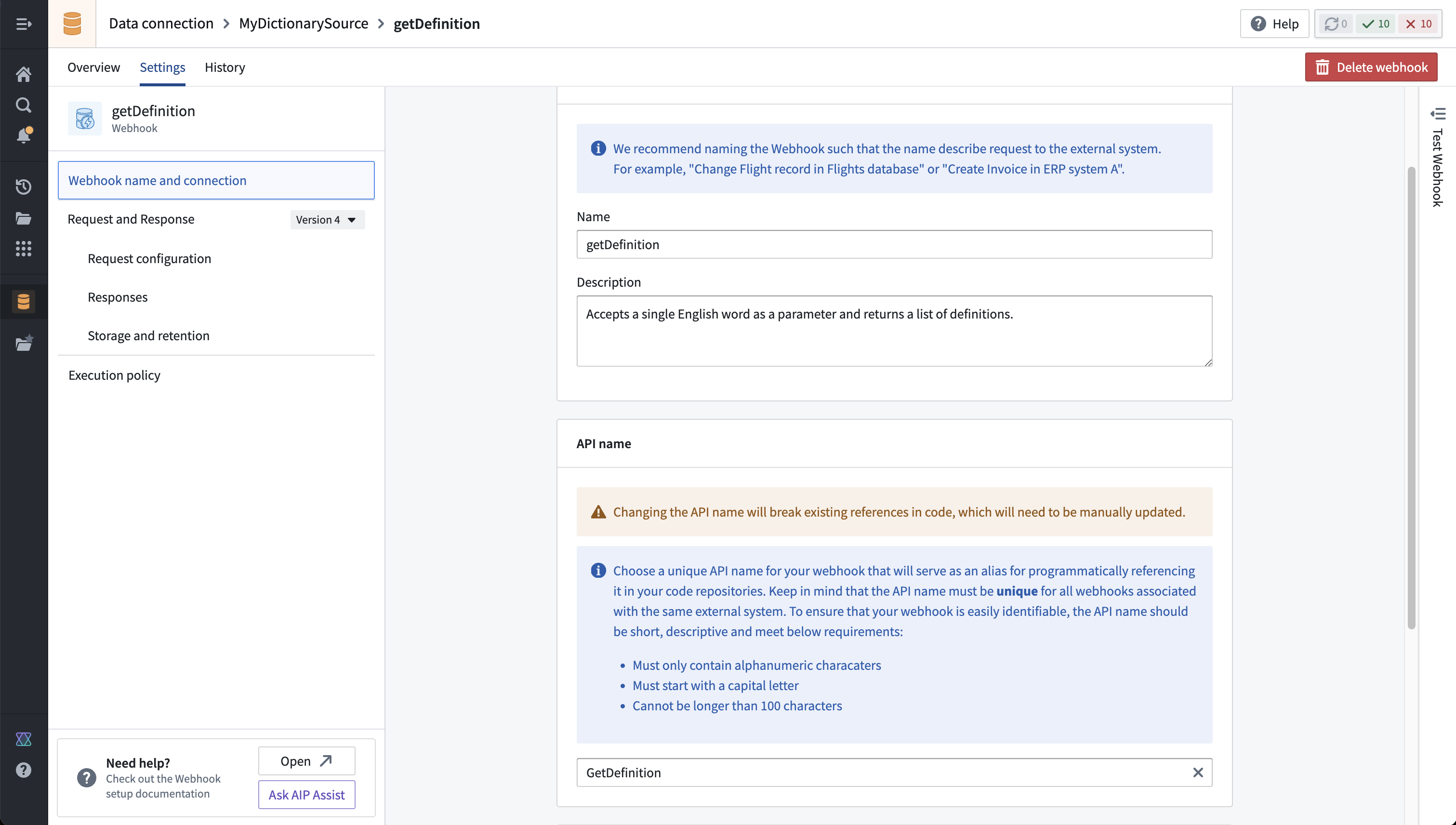Screen dimensions: 1456x825
Task: Show the 10 failed jobs indicator
Action: (1418, 24)
